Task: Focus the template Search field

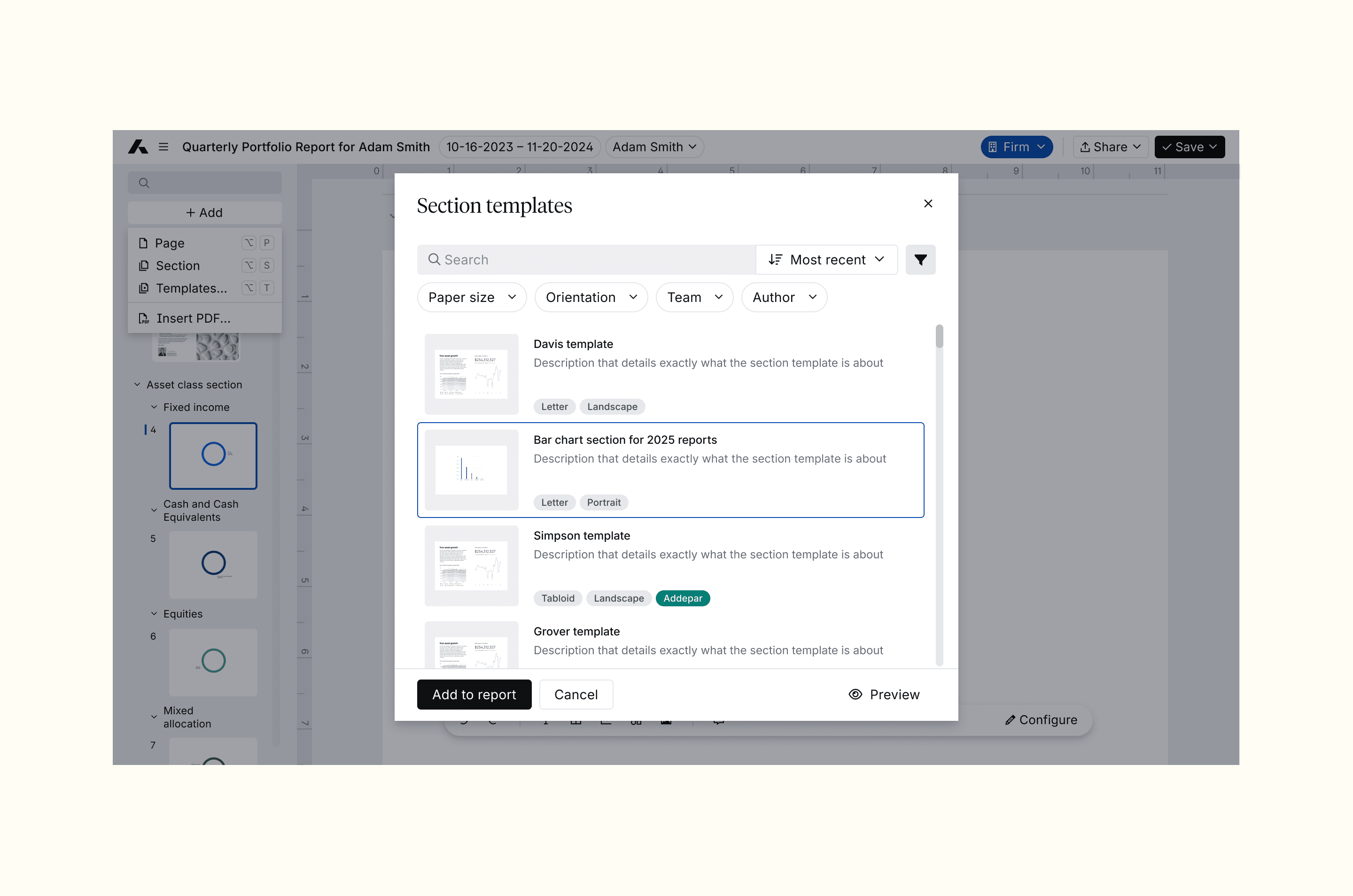Action: pos(586,260)
